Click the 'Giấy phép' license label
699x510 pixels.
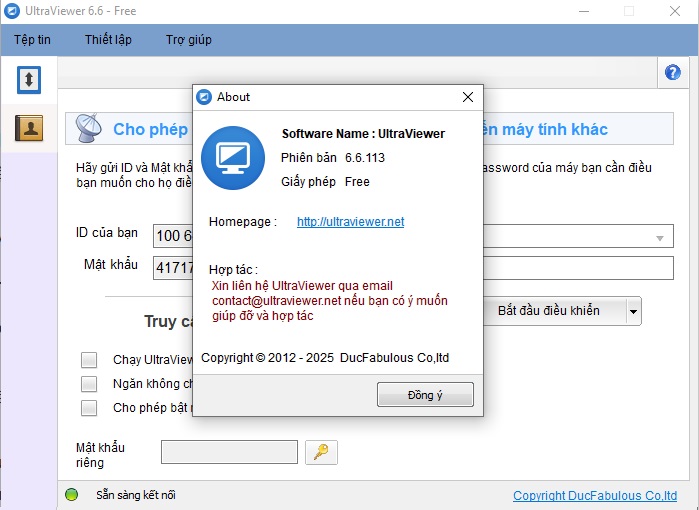308,182
